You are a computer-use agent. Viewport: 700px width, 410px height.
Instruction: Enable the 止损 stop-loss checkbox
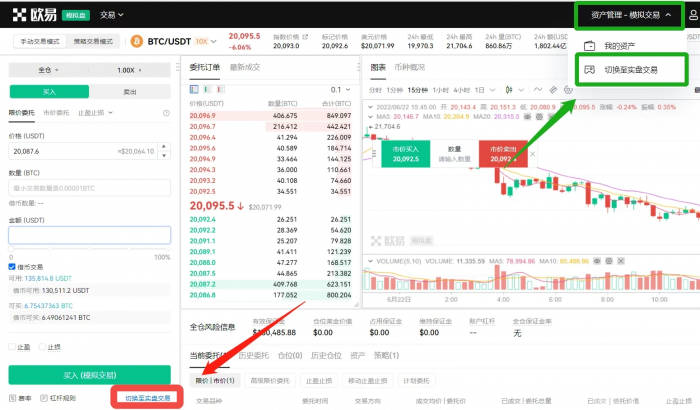tap(43, 347)
